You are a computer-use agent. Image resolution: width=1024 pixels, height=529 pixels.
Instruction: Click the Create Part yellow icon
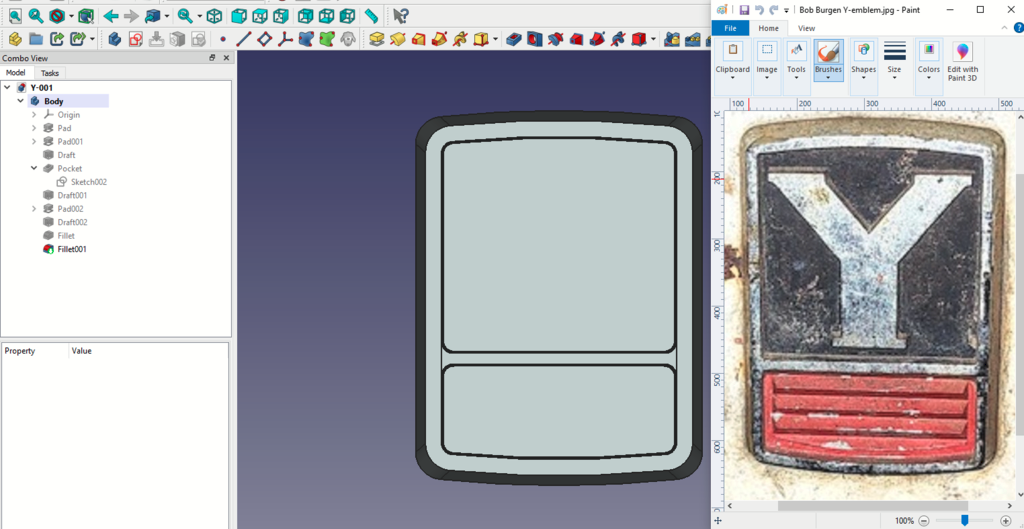15,39
